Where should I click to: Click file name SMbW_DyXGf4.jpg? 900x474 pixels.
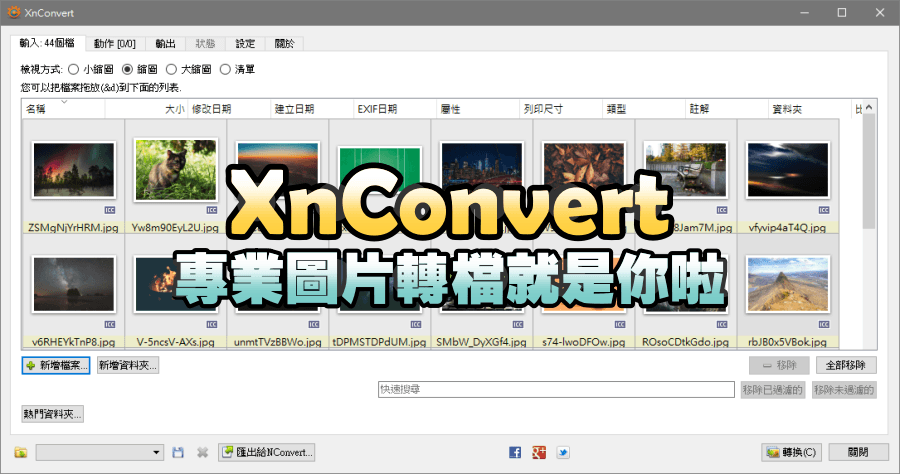[482, 342]
